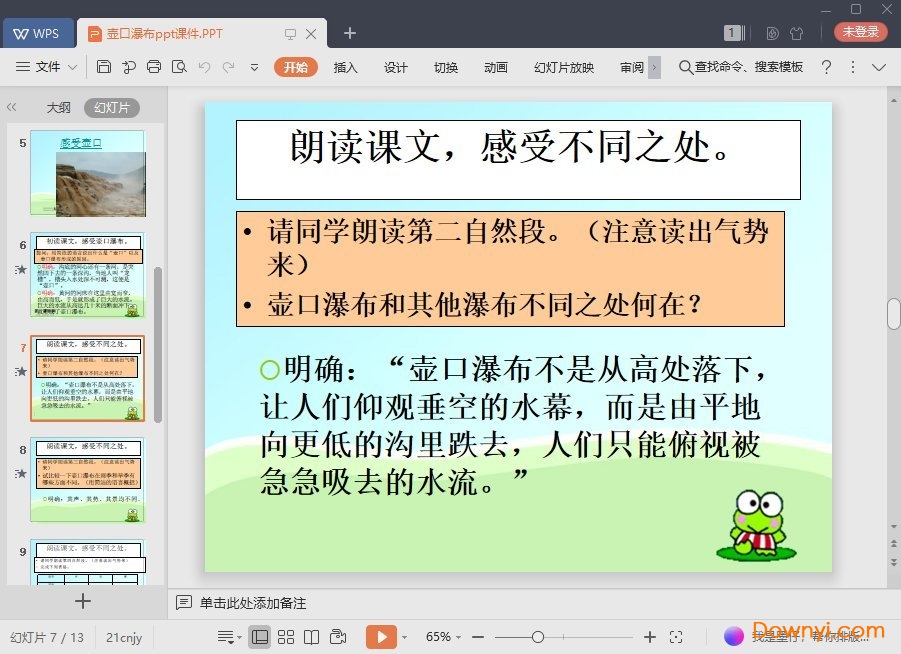The height and width of the screenshot is (654, 901).
Task: Start slideshow with orange play button
Action: click(x=381, y=637)
